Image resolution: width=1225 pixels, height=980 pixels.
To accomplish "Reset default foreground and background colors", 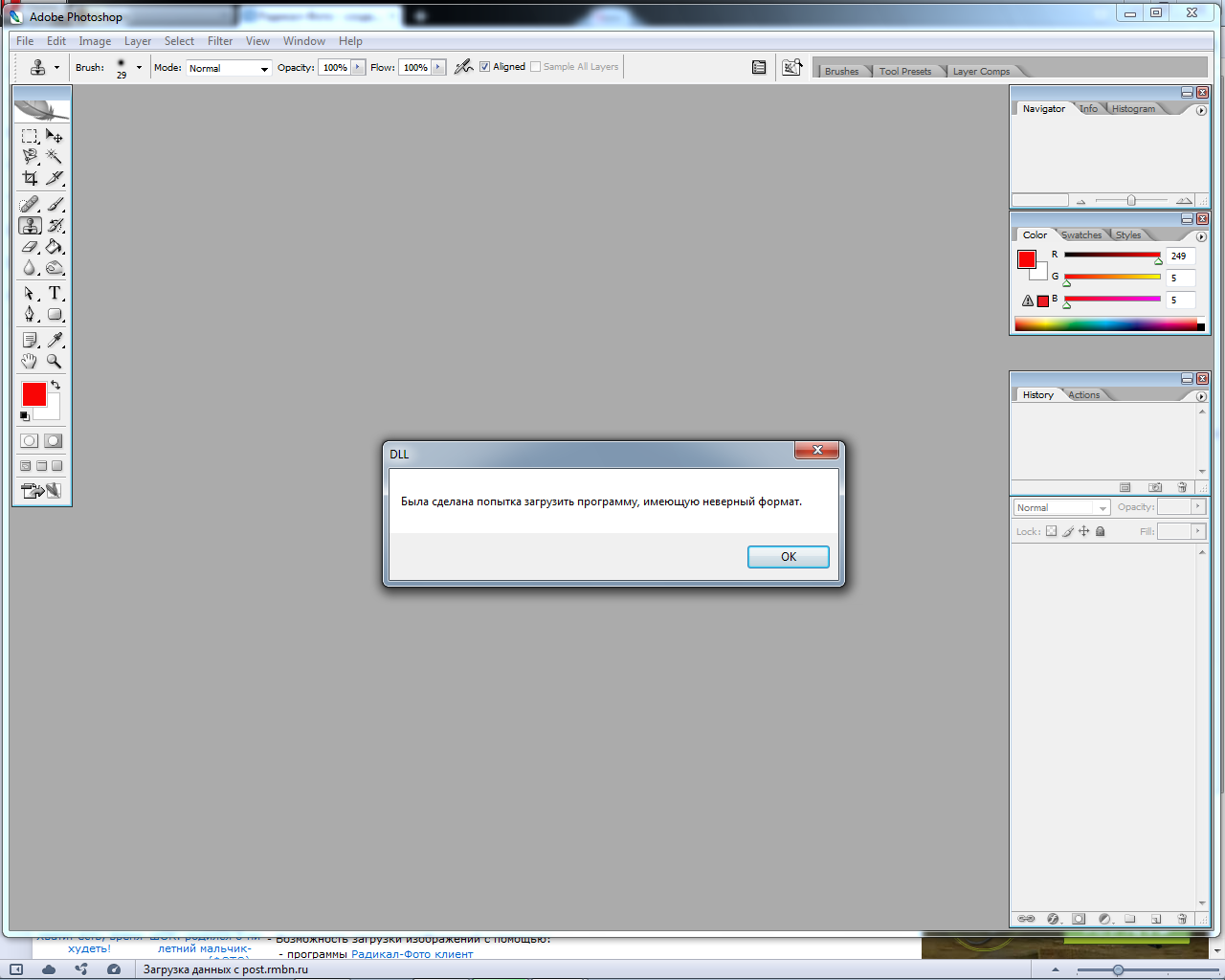I will (25, 416).
